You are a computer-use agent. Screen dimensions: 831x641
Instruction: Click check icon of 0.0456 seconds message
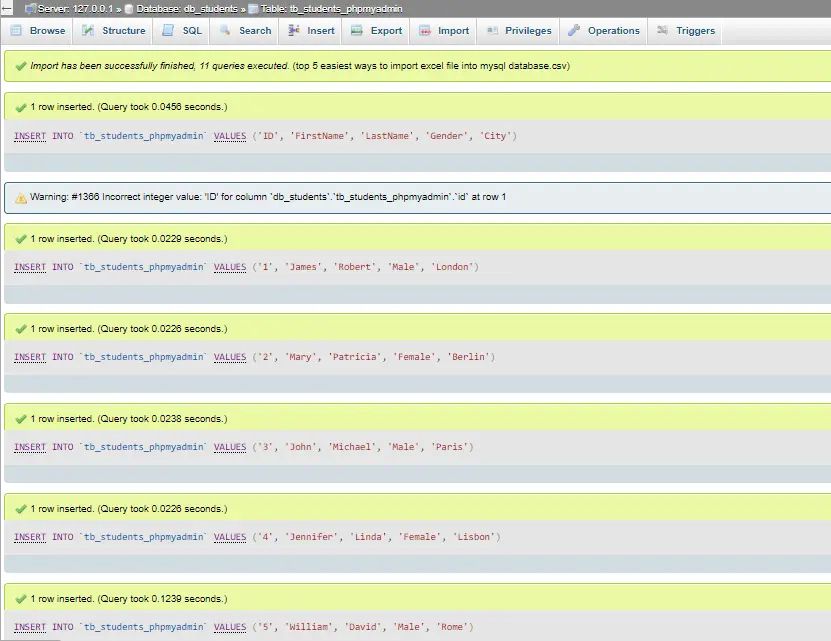tap(21, 108)
